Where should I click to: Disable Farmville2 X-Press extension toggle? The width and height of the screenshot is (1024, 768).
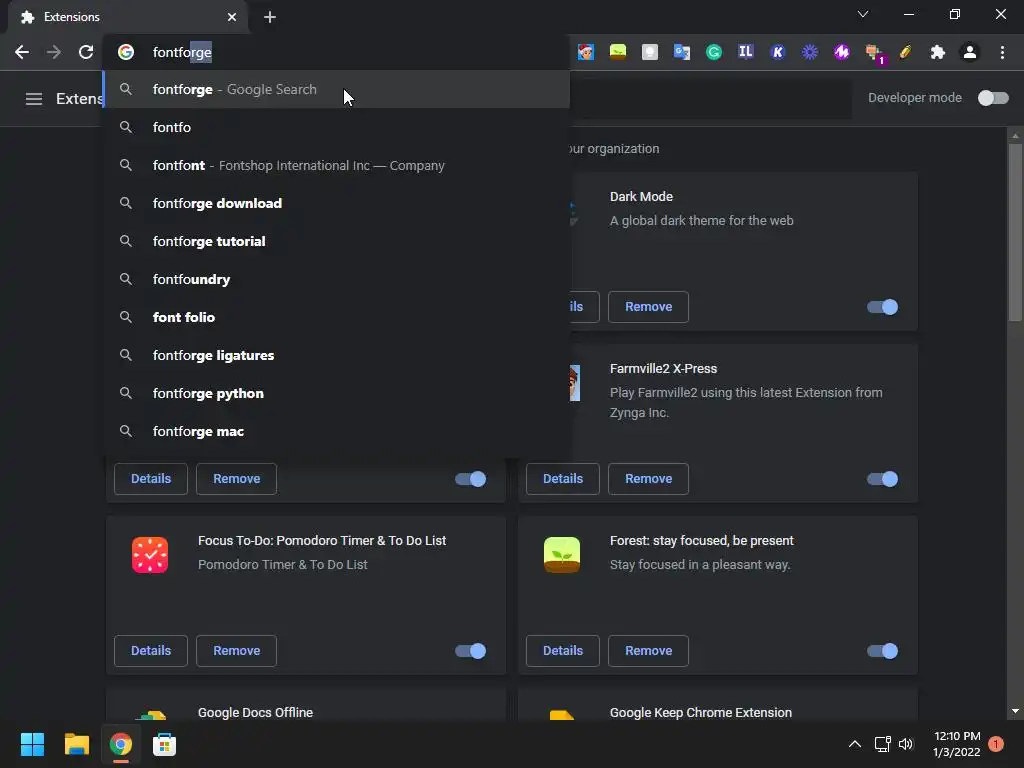882,479
